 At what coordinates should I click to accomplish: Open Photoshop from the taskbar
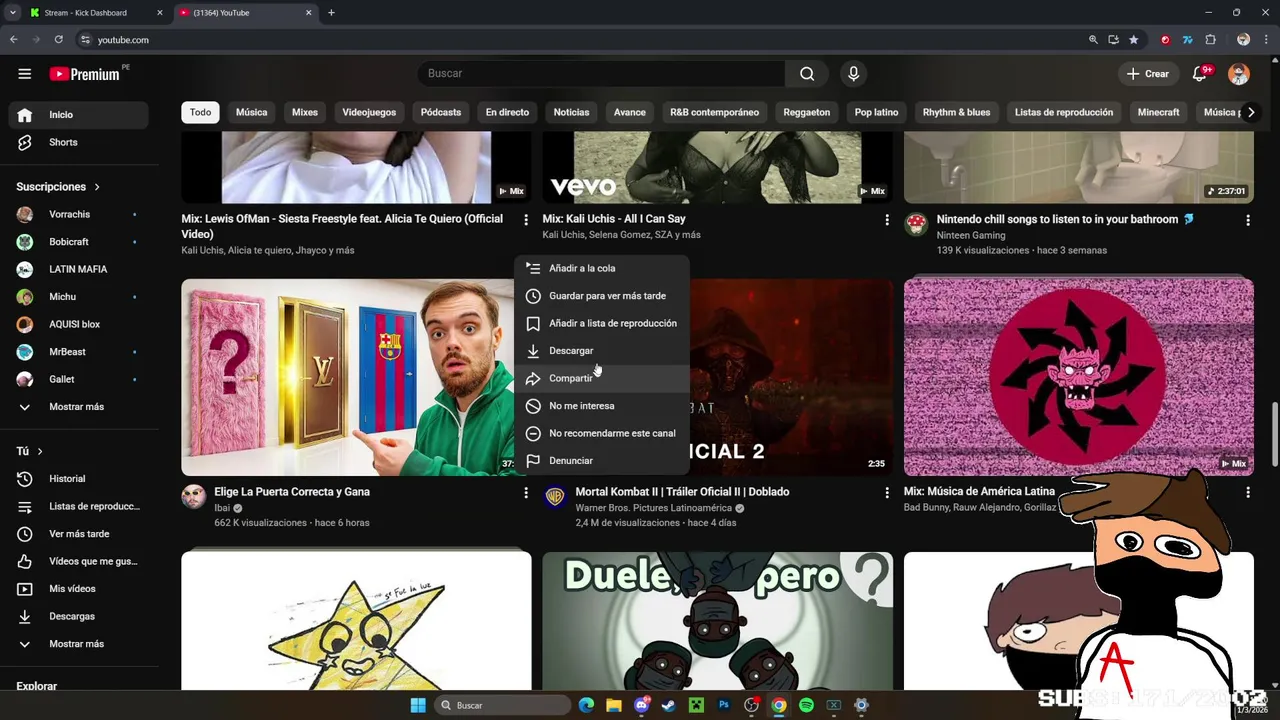[x=724, y=705]
